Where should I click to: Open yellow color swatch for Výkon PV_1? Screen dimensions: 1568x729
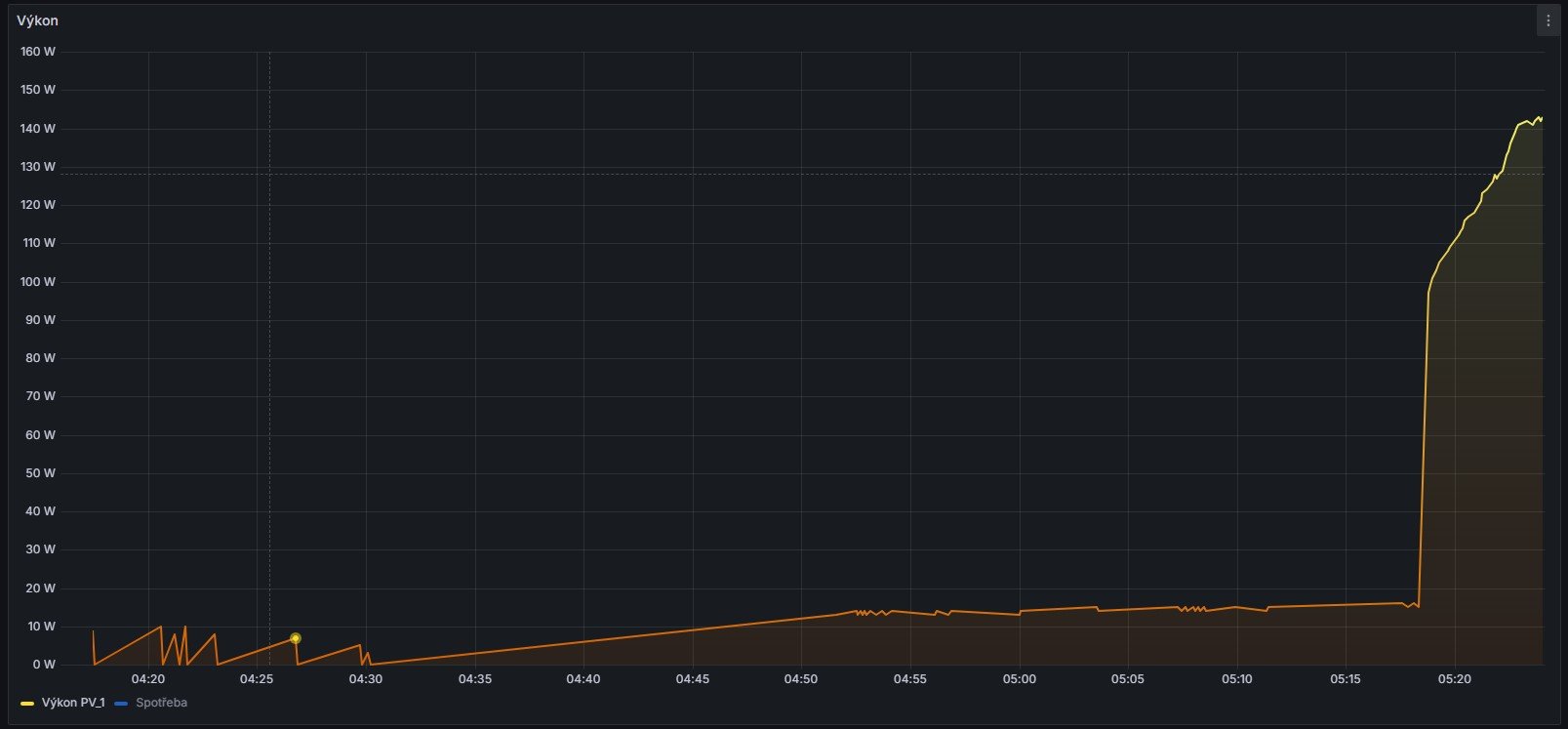pos(26,703)
